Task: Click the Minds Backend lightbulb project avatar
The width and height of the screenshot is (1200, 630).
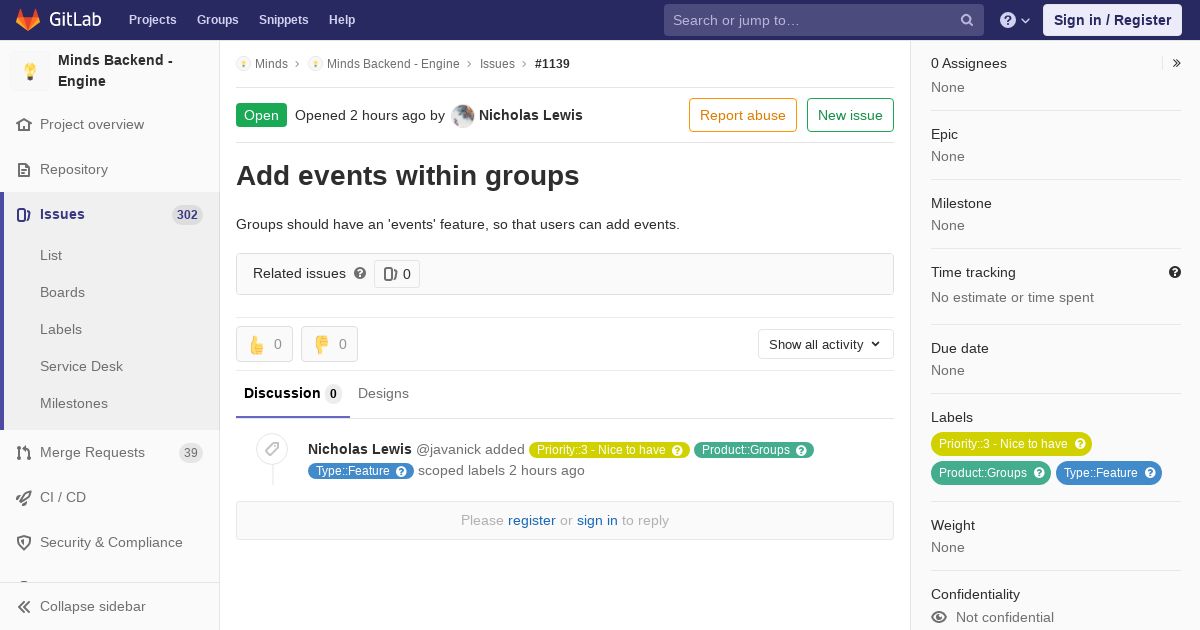Action: (x=30, y=71)
